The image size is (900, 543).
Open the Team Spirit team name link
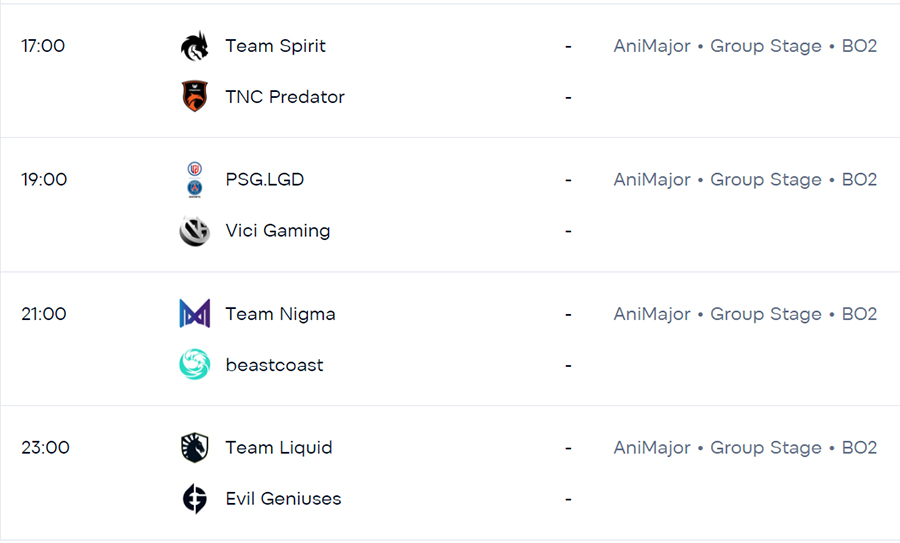click(x=276, y=46)
